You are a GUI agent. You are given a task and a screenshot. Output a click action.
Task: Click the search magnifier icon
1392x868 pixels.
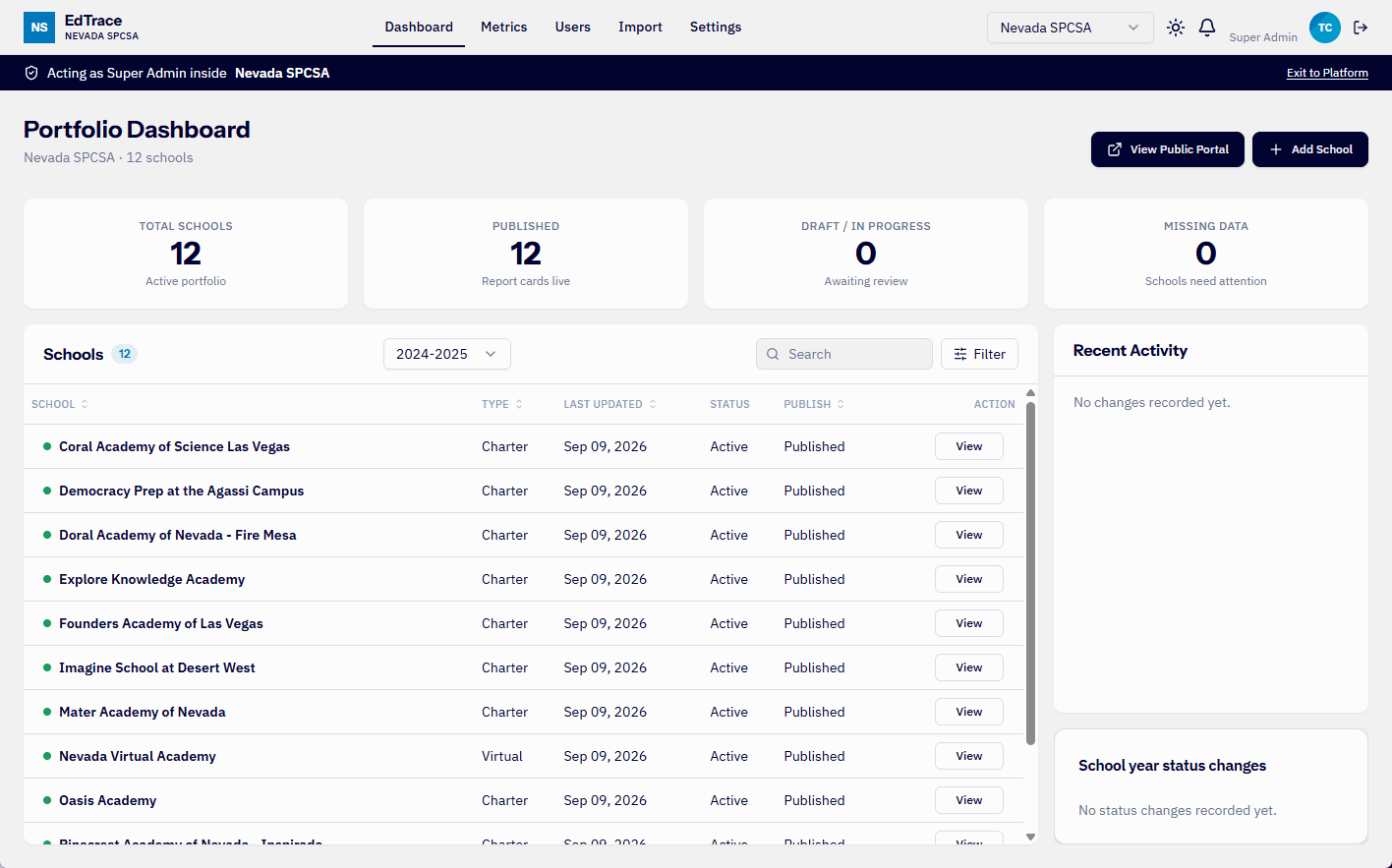[773, 354]
